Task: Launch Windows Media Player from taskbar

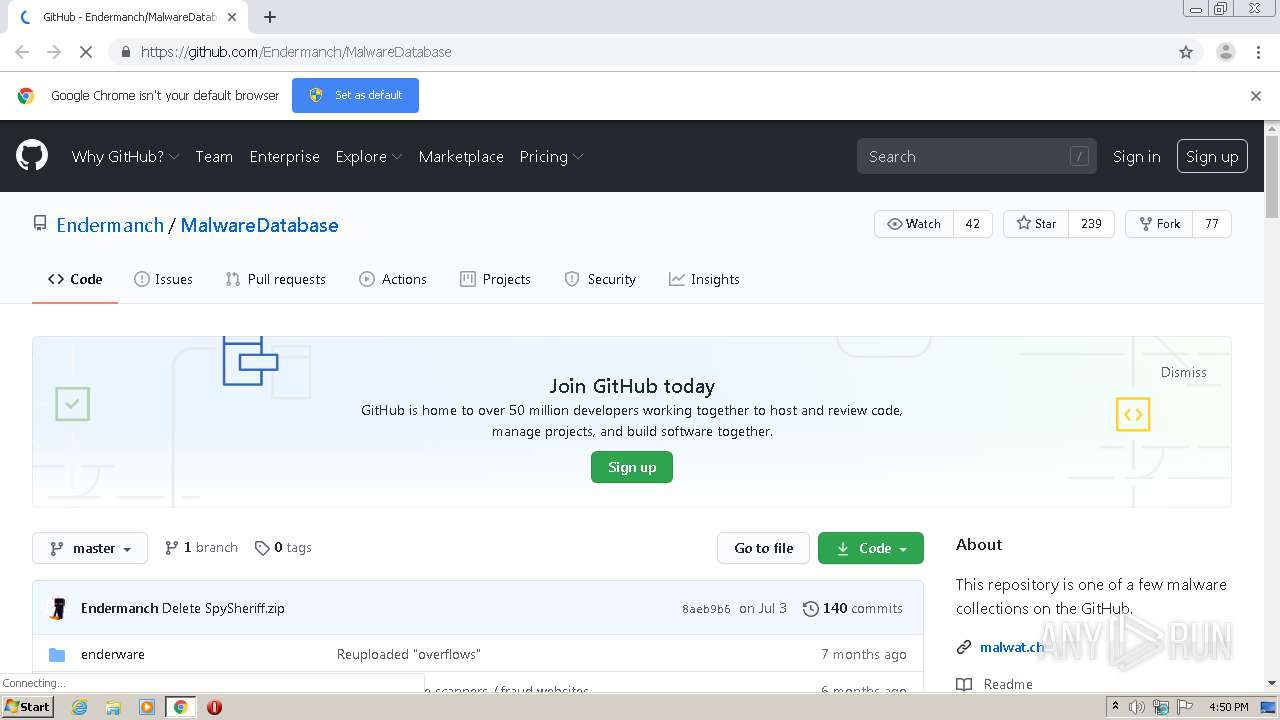Action: 147,707
